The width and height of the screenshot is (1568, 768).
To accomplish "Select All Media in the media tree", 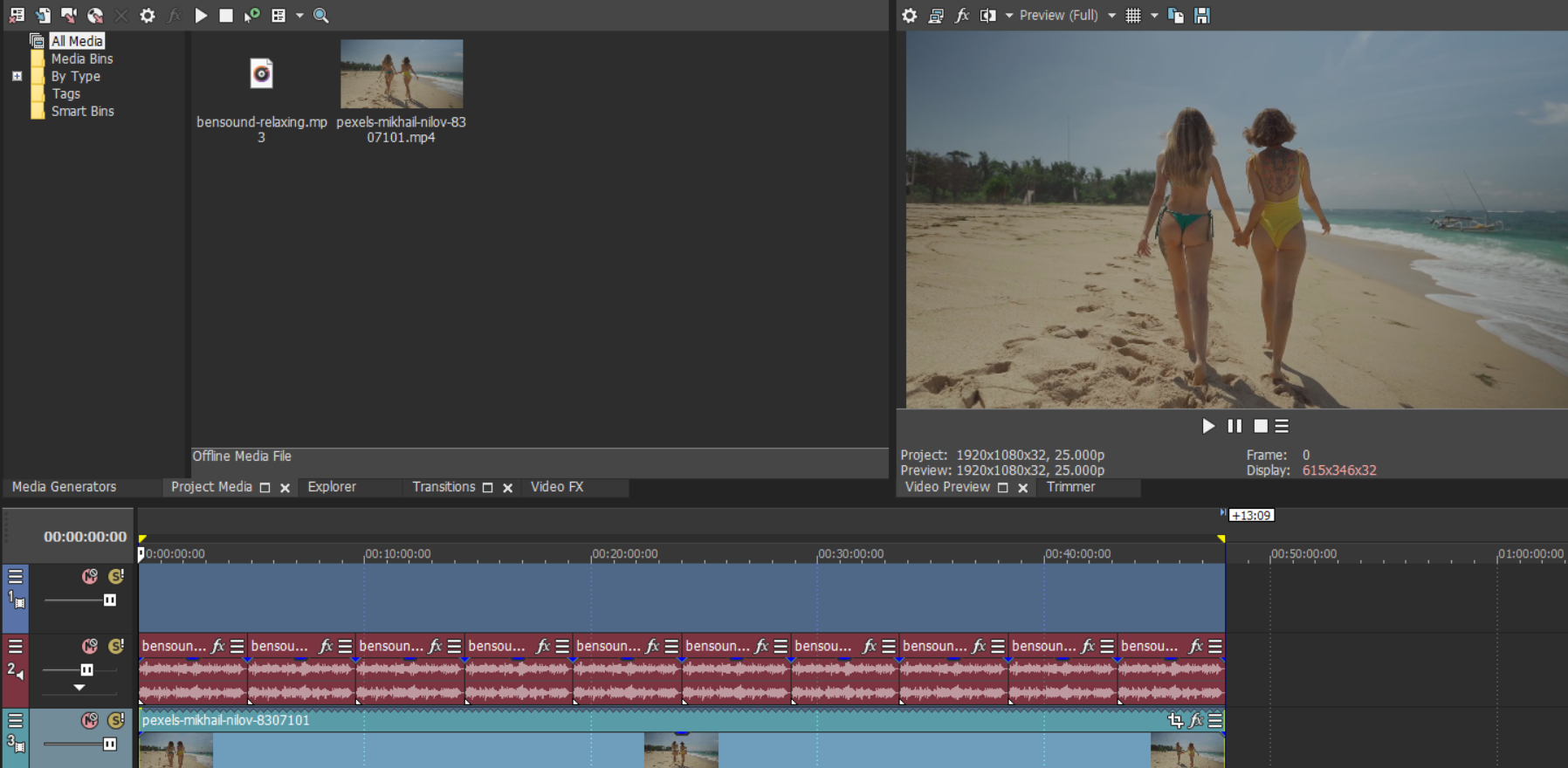I will (77, 41).
